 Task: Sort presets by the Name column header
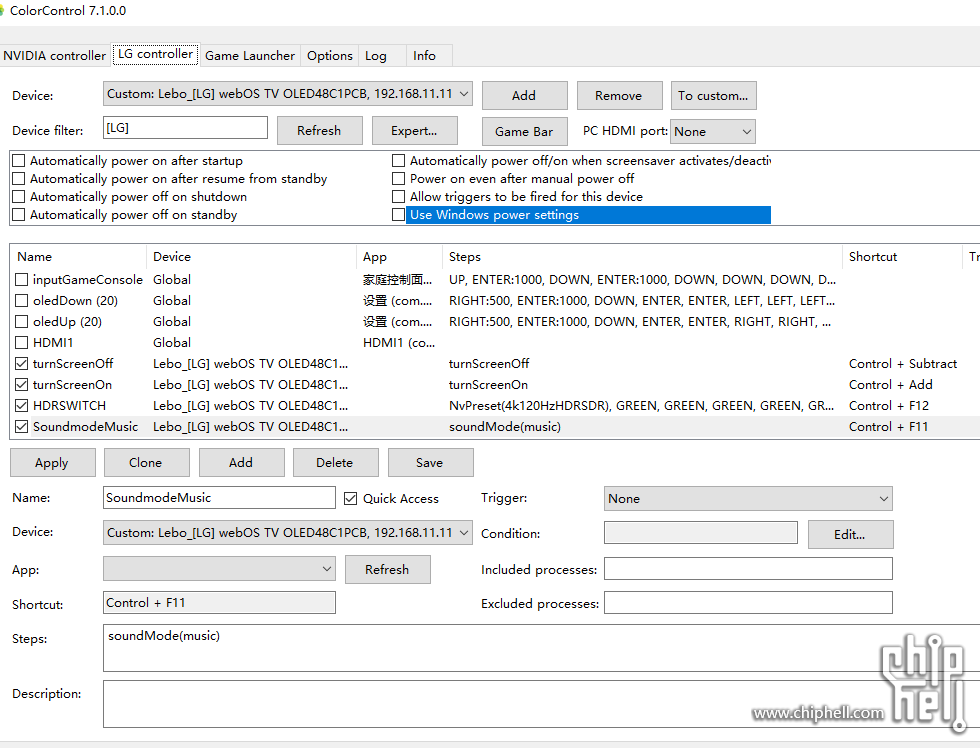(x=78, y=257)
